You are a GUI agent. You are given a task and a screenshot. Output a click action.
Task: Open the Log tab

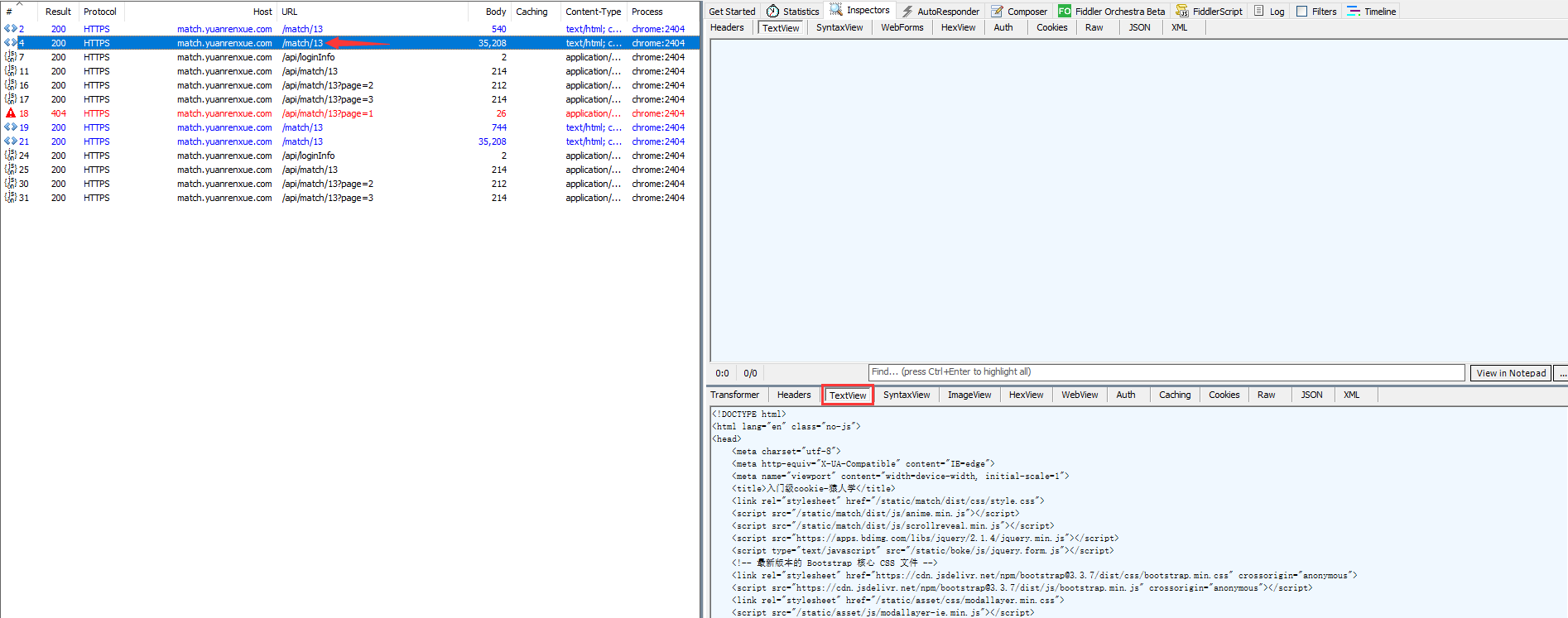[x=1269, y=12]
